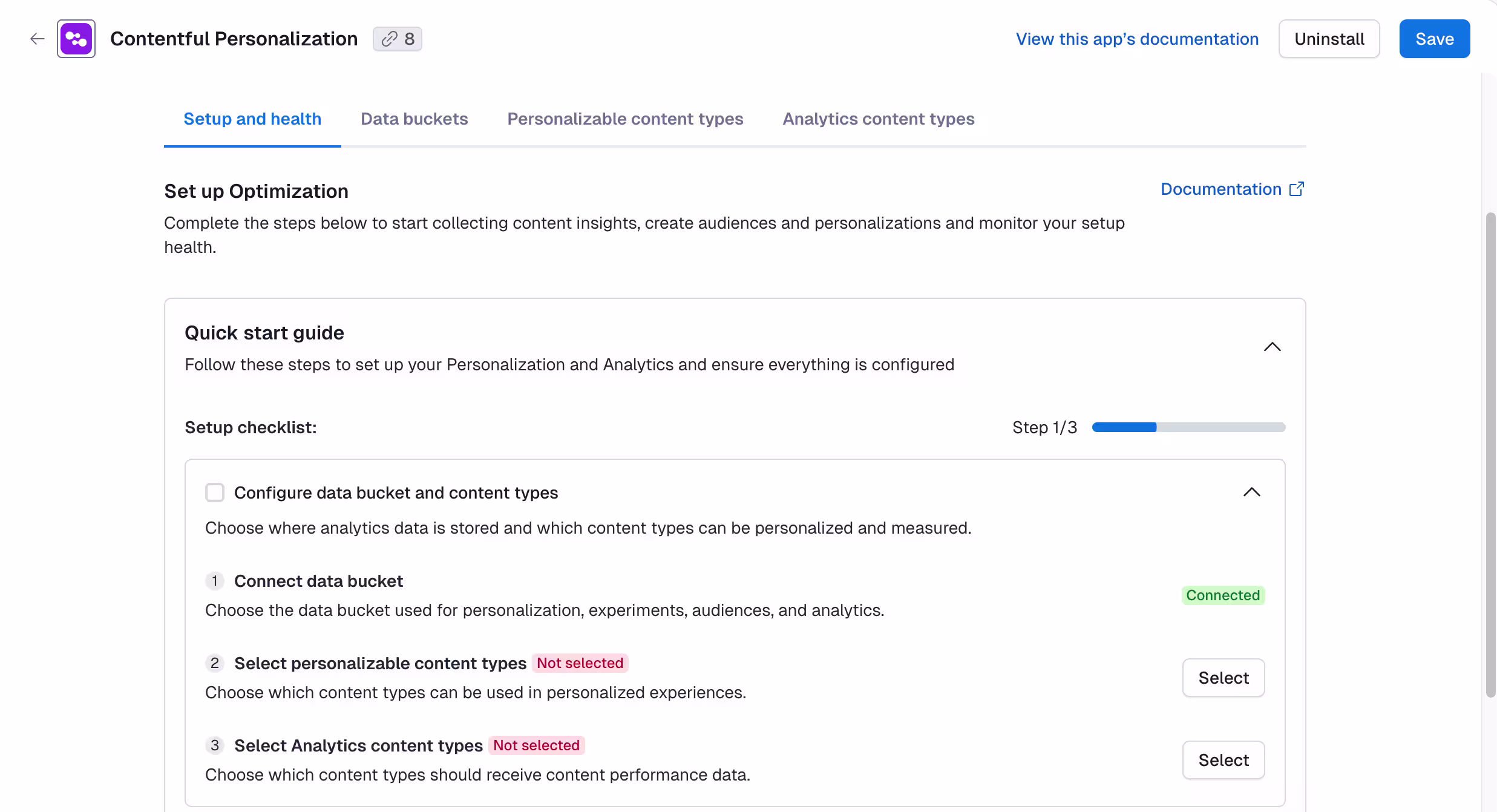
Task: Open View this app's documentation link
Action: 1138,39
